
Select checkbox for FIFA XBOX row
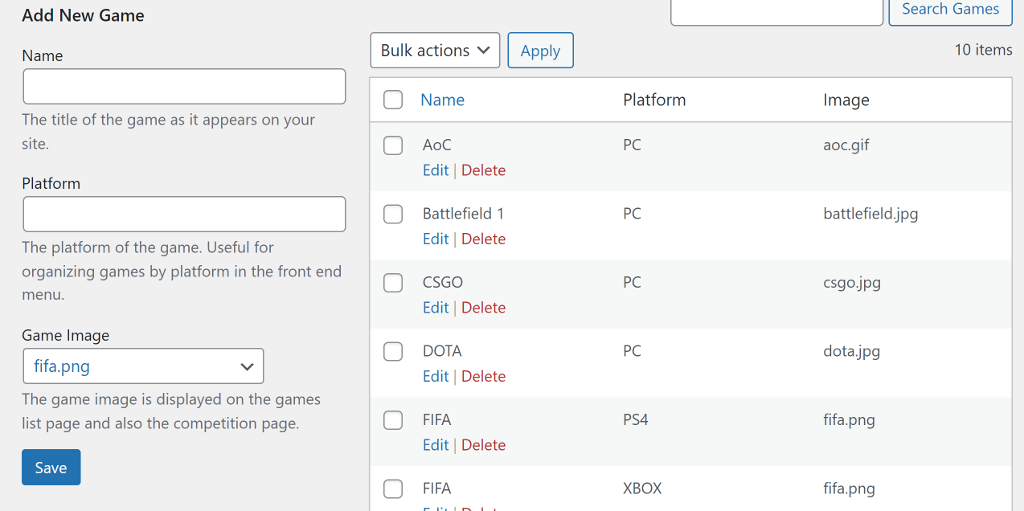click(392, 489)
